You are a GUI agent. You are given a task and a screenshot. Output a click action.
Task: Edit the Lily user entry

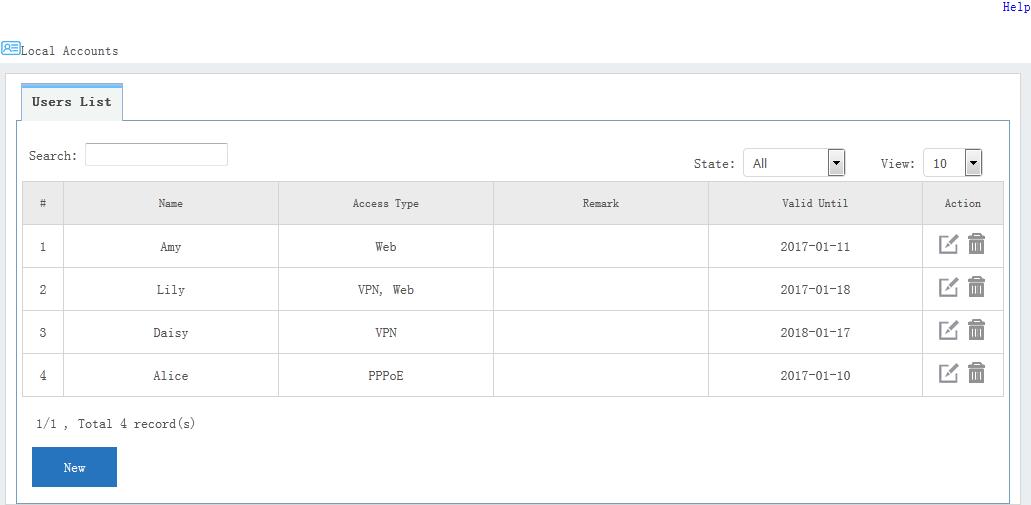click(948, 288)
